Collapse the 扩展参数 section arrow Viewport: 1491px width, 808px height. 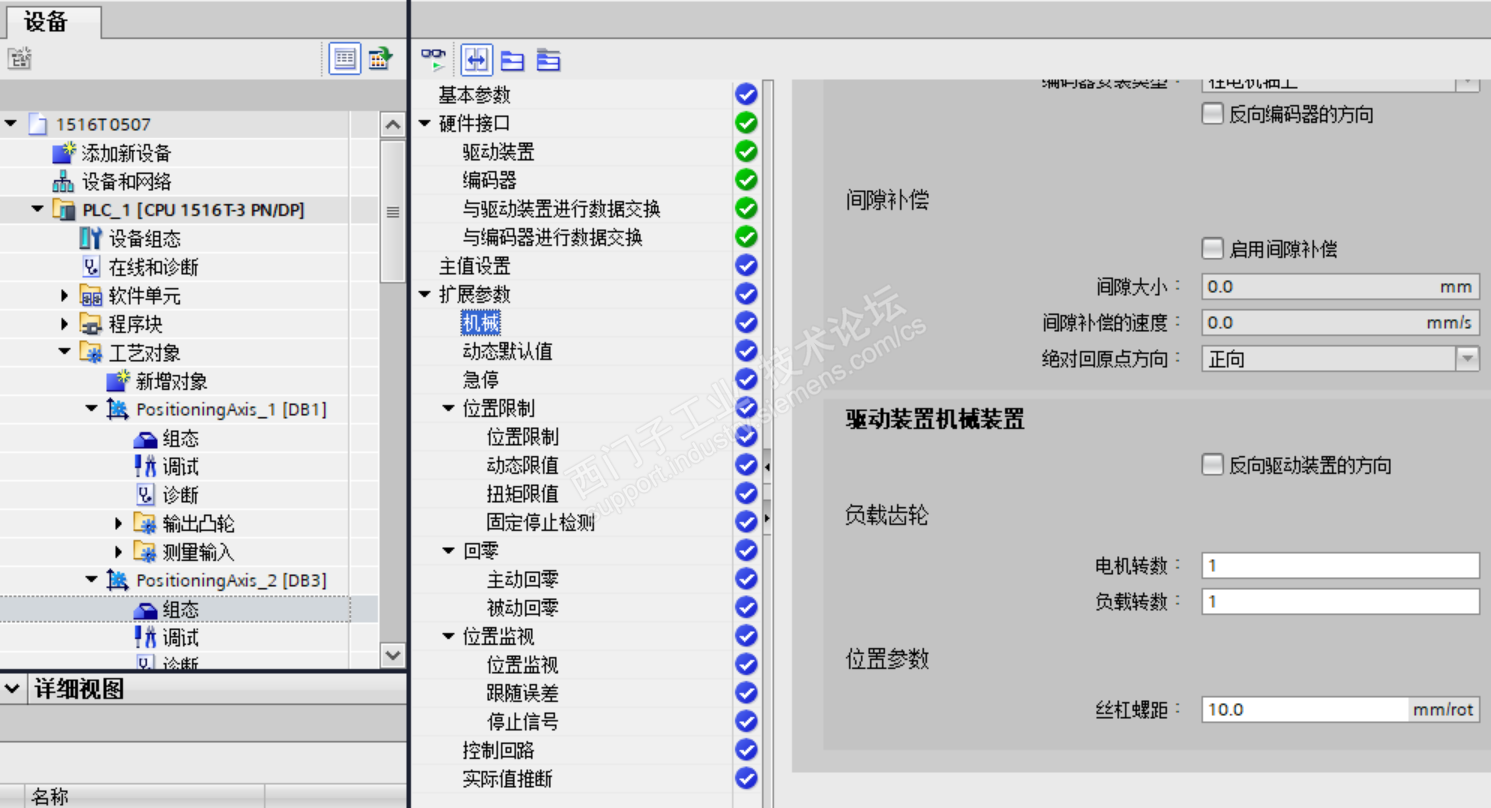click(425, 295)
